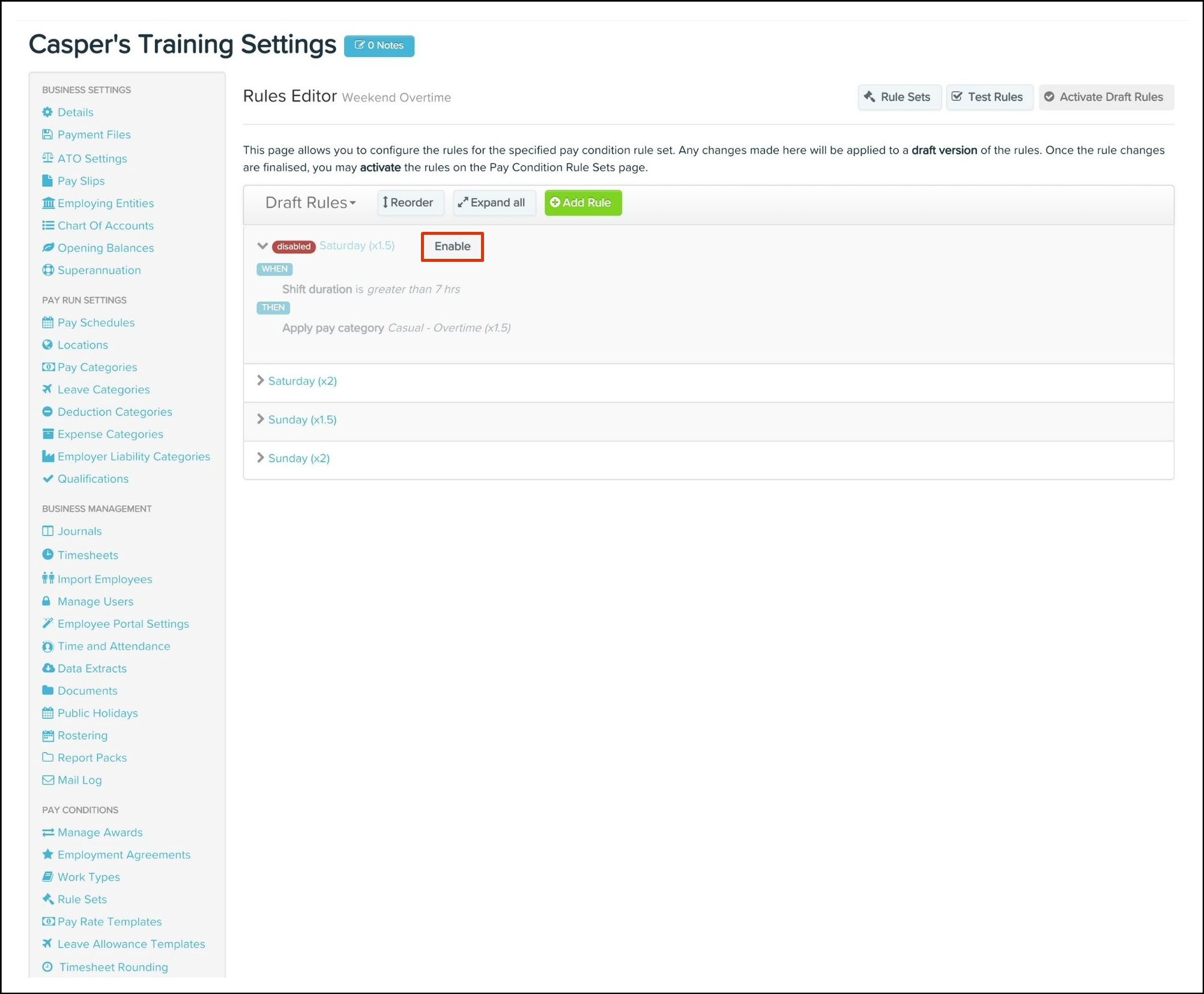Click the green Add Rule button
This screenshot has width=1204, height=994.
tap(582, 202)
